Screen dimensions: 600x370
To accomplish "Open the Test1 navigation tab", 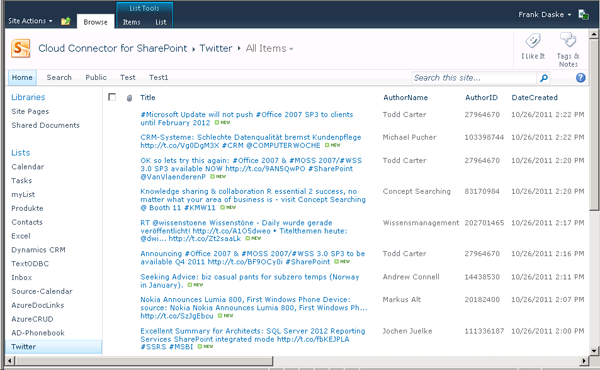I will tap(158, 78).
